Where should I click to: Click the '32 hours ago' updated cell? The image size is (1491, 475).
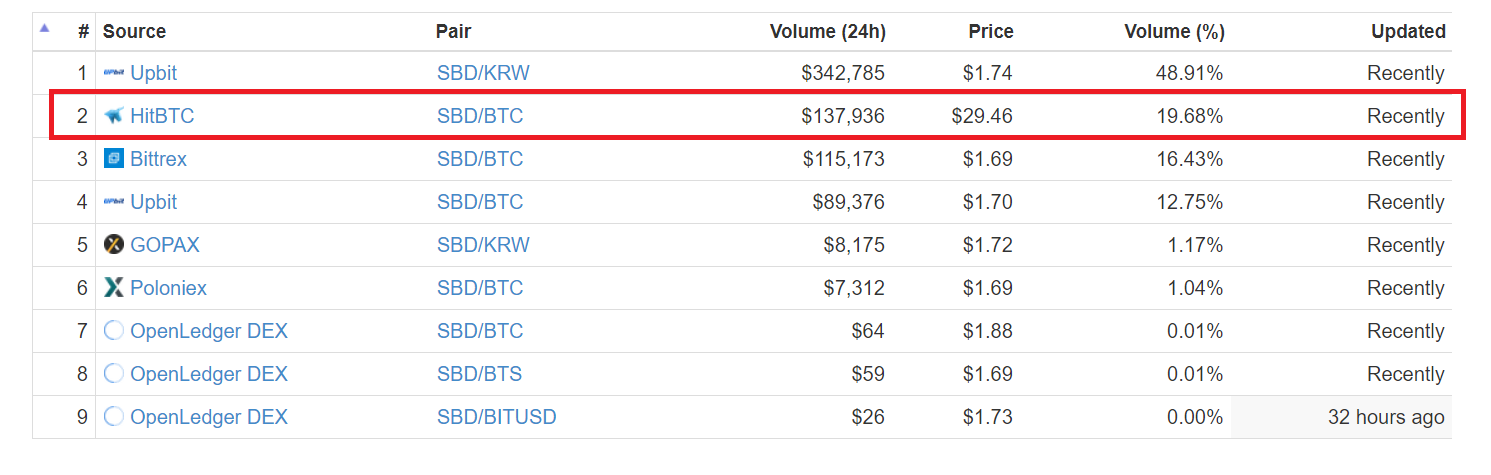tap(1385, 417)
